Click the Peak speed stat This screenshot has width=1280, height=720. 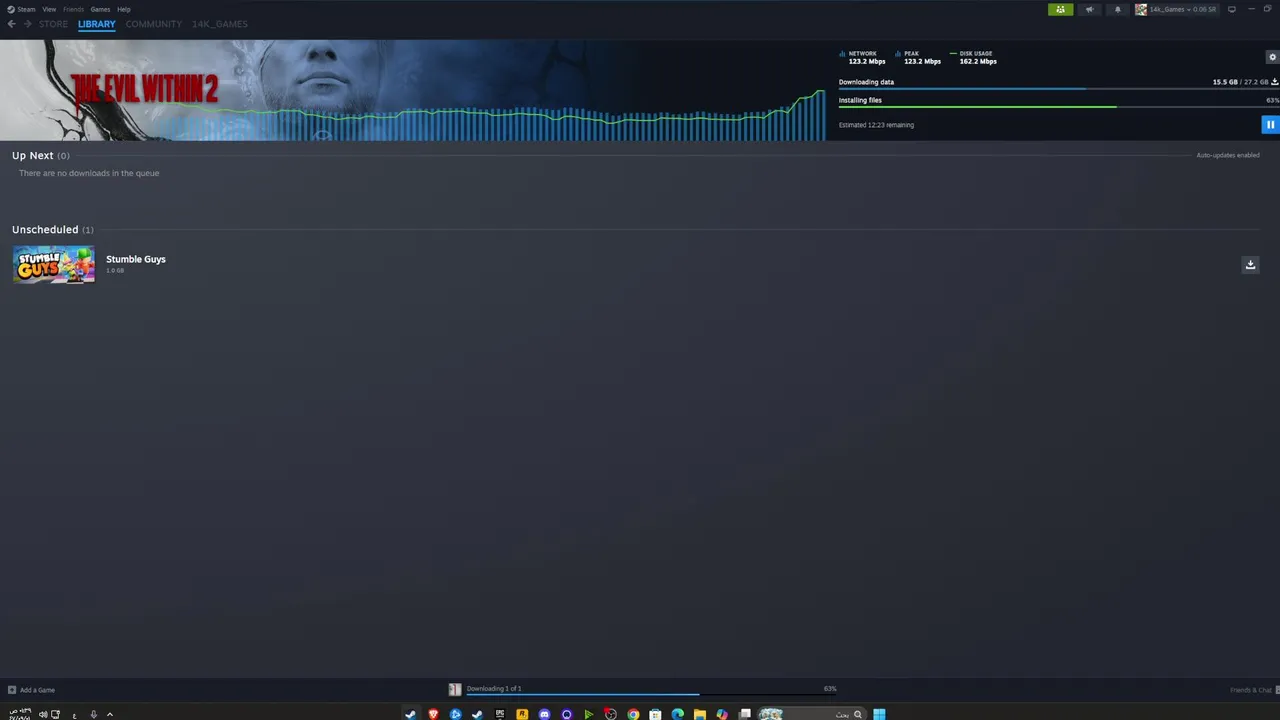920,57
